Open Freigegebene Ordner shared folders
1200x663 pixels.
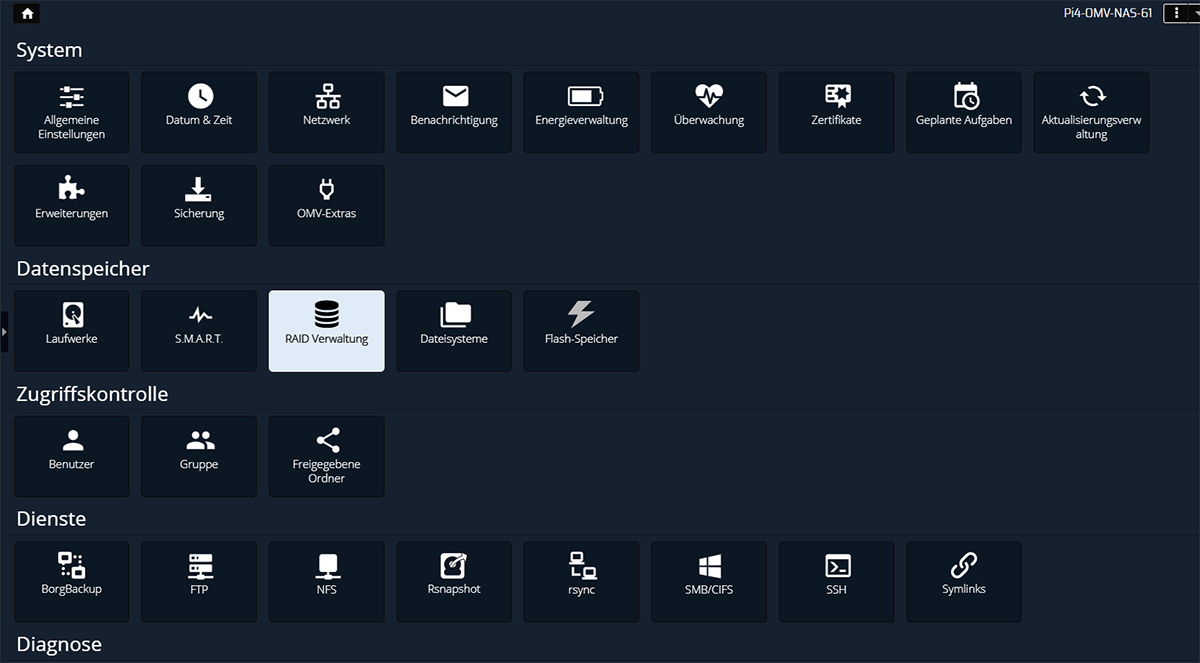click(326, 456)
